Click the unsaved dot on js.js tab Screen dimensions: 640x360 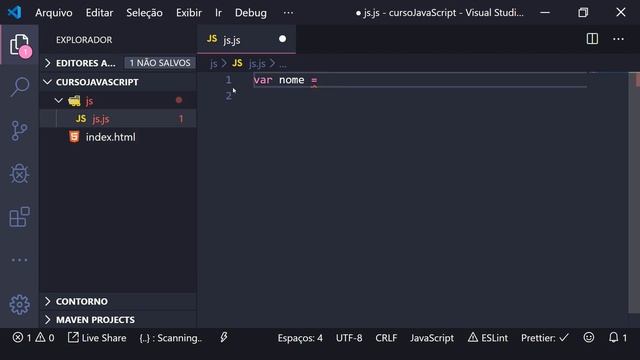282,39
